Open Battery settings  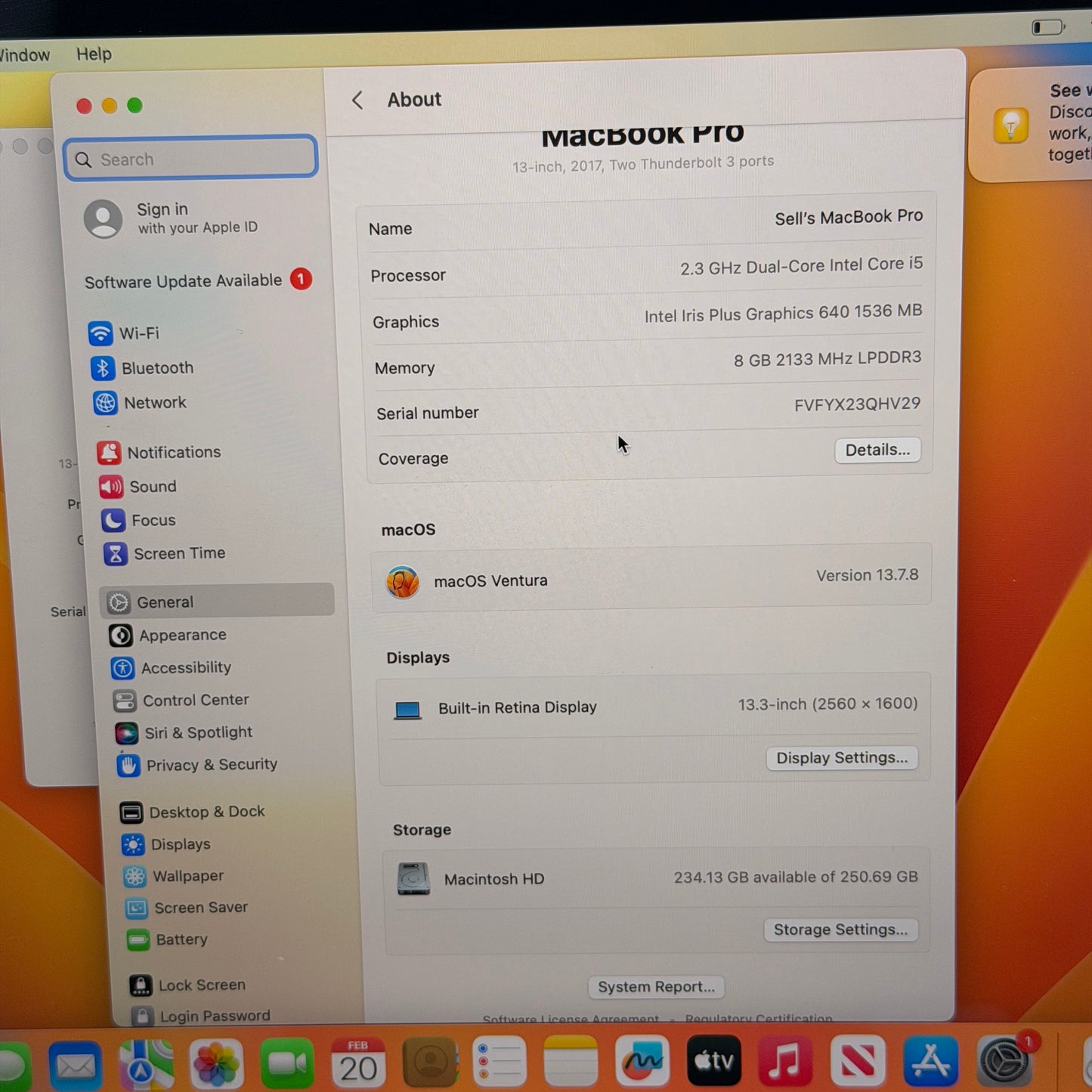(x=167, y=939)
